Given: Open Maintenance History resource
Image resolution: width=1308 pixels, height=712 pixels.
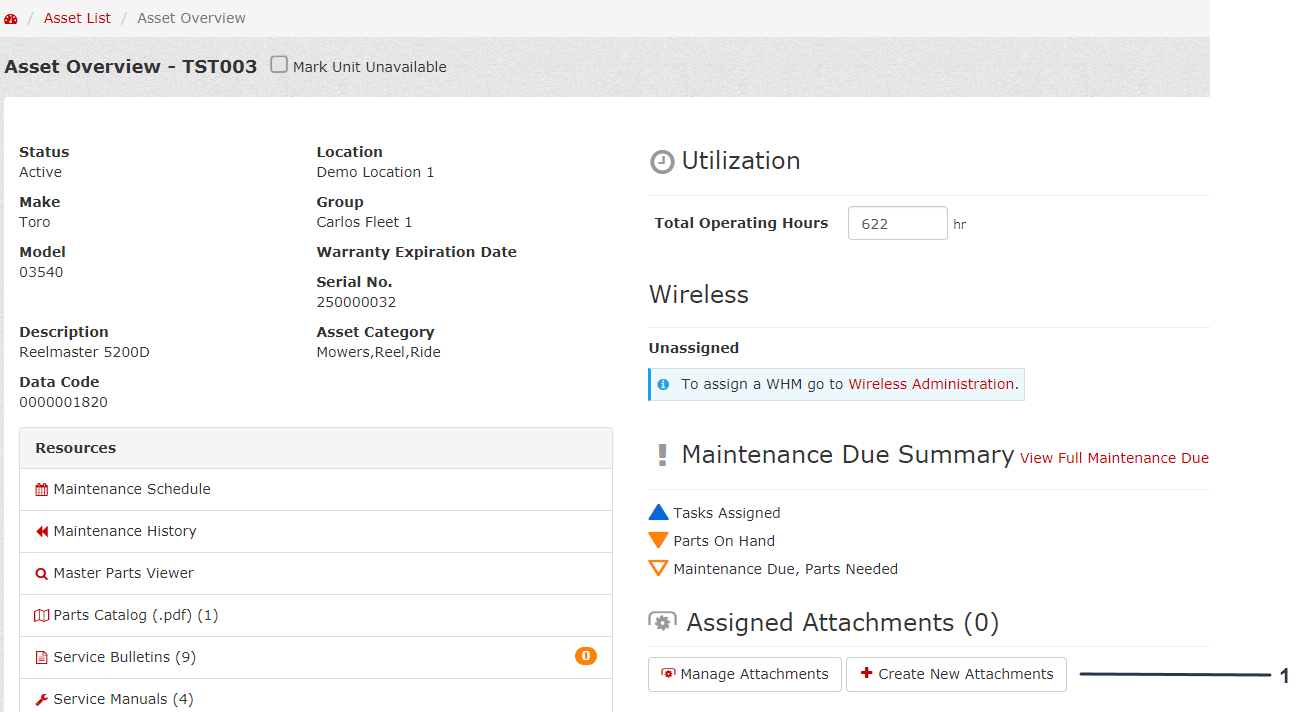Looking at the screenshot, I should (125, 531).
